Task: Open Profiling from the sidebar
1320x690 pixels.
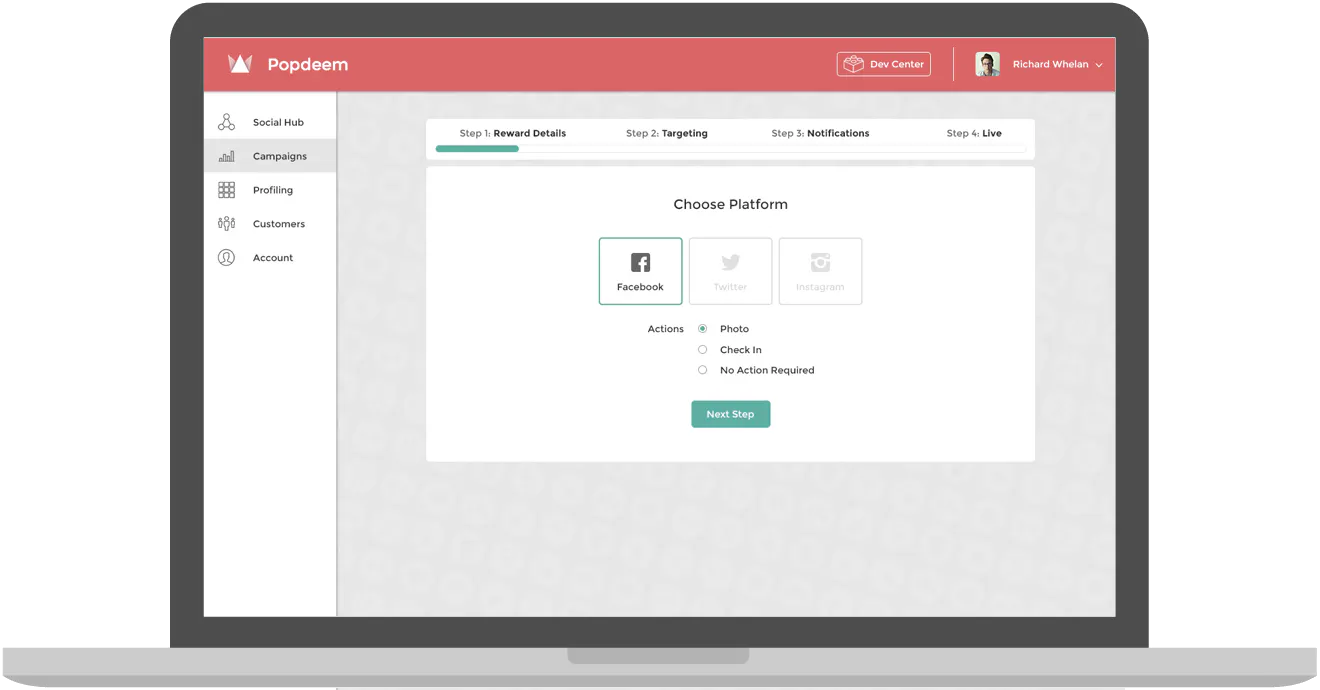Action: 270,190
